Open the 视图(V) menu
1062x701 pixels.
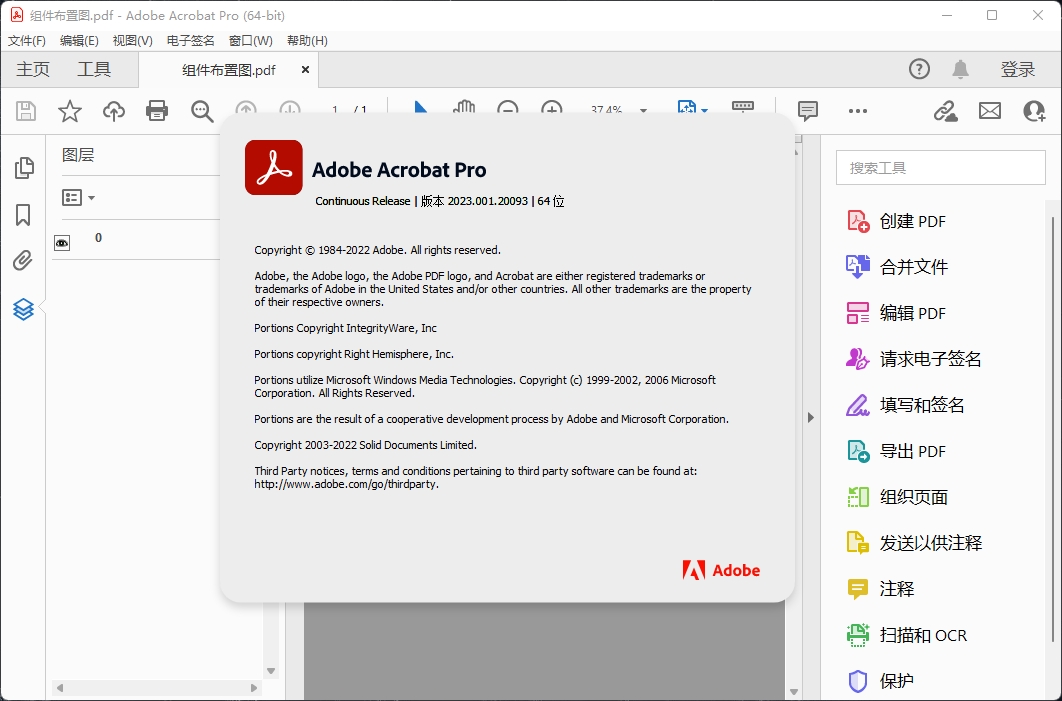[x=132, y=41]
